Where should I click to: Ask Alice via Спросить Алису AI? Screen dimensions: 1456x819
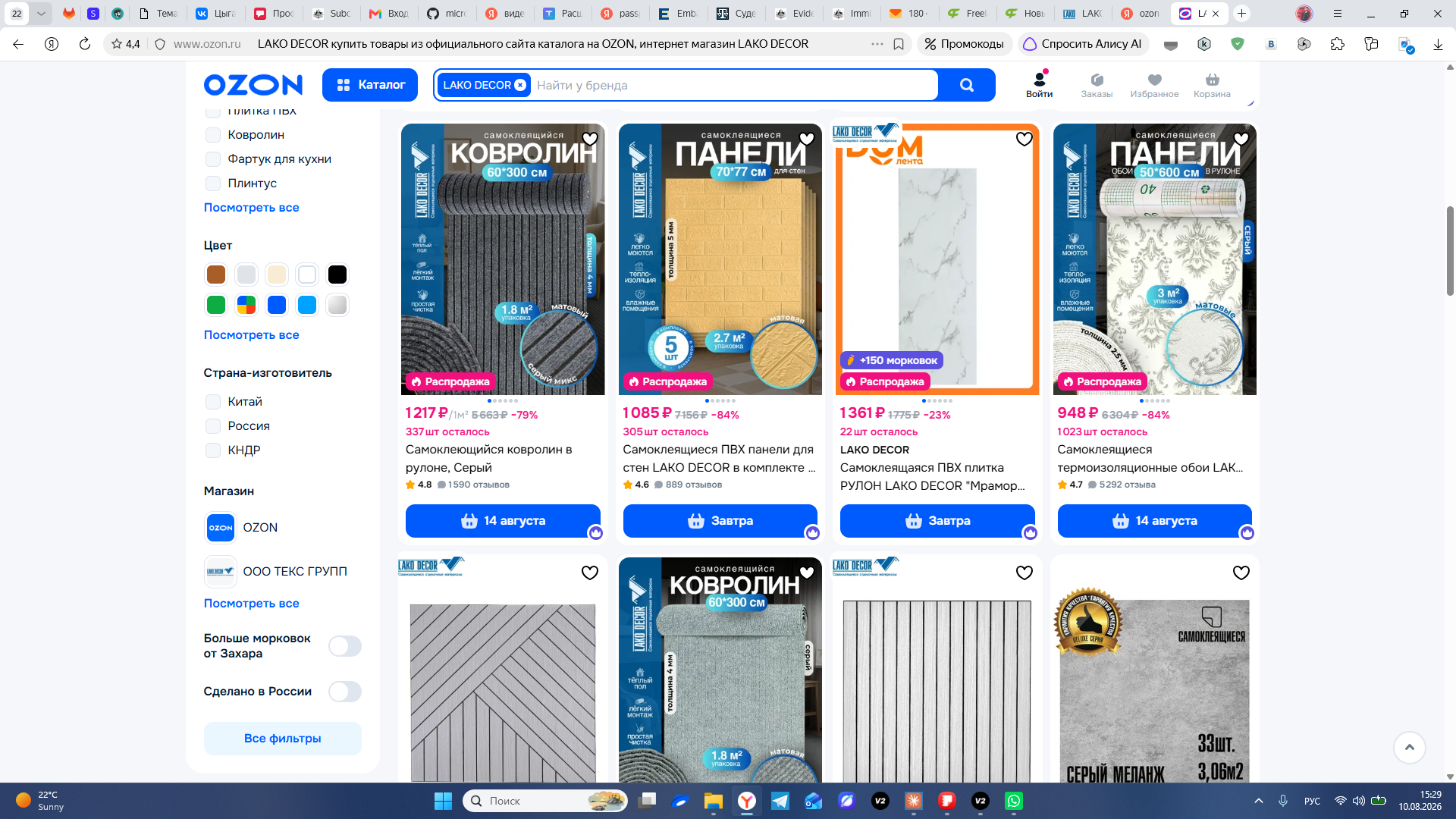click(1083, 44)
